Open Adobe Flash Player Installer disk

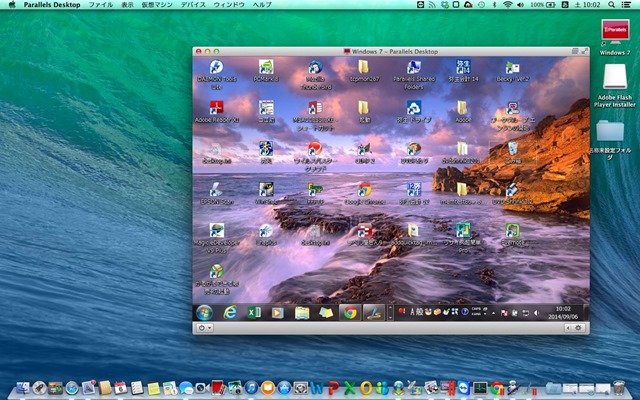615,85
